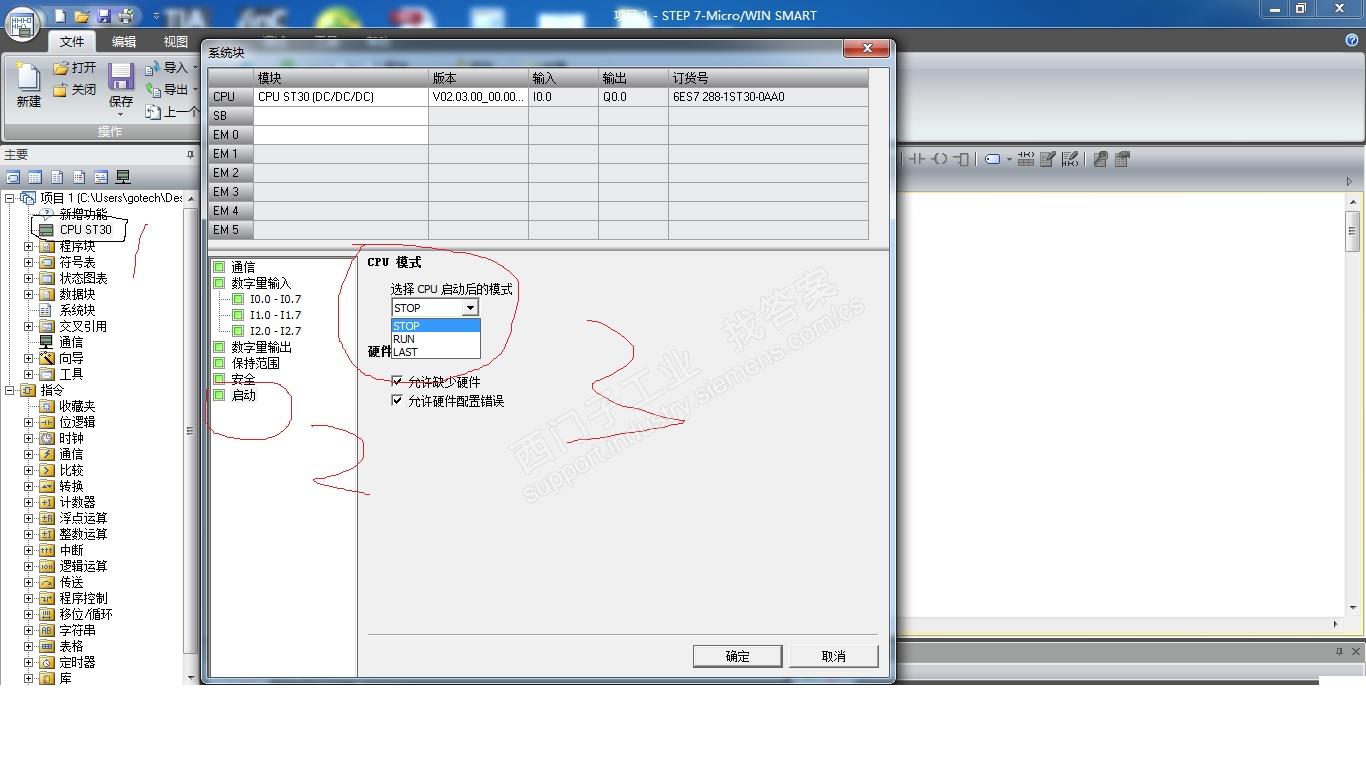The height and width of the screenshot is (768, 1366).
Task: Select 定时器 instruction folder
Action: (77, 662)
